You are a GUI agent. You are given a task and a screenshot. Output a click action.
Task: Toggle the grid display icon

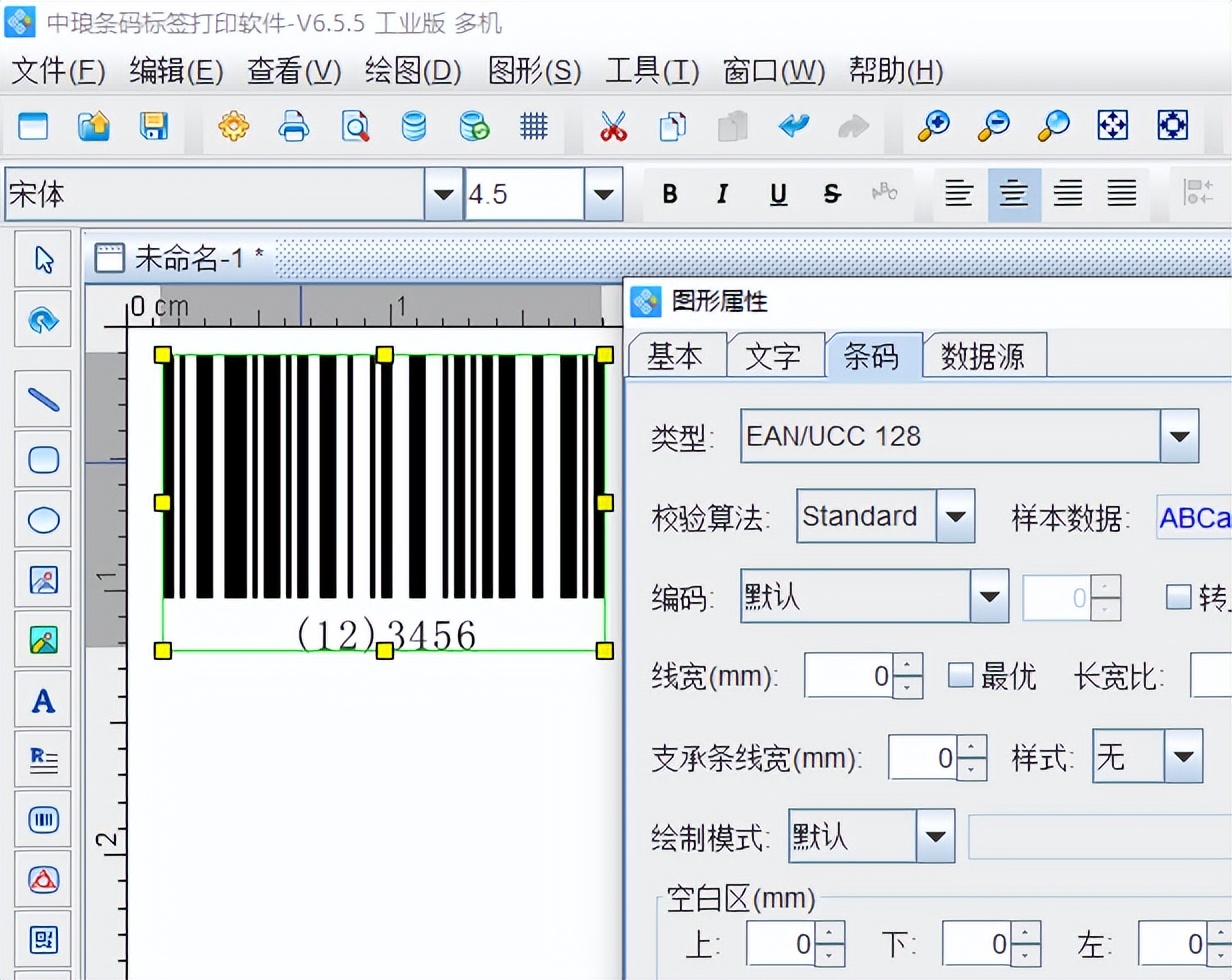pyautogui.click(x=534, y=126)
